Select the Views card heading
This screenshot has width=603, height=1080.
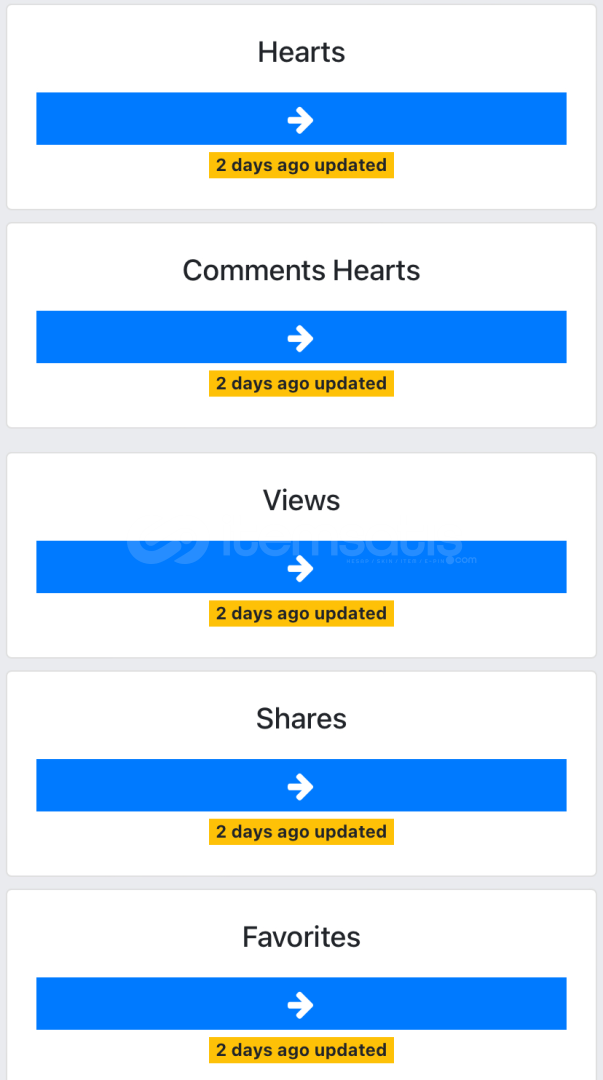[301, 500]
